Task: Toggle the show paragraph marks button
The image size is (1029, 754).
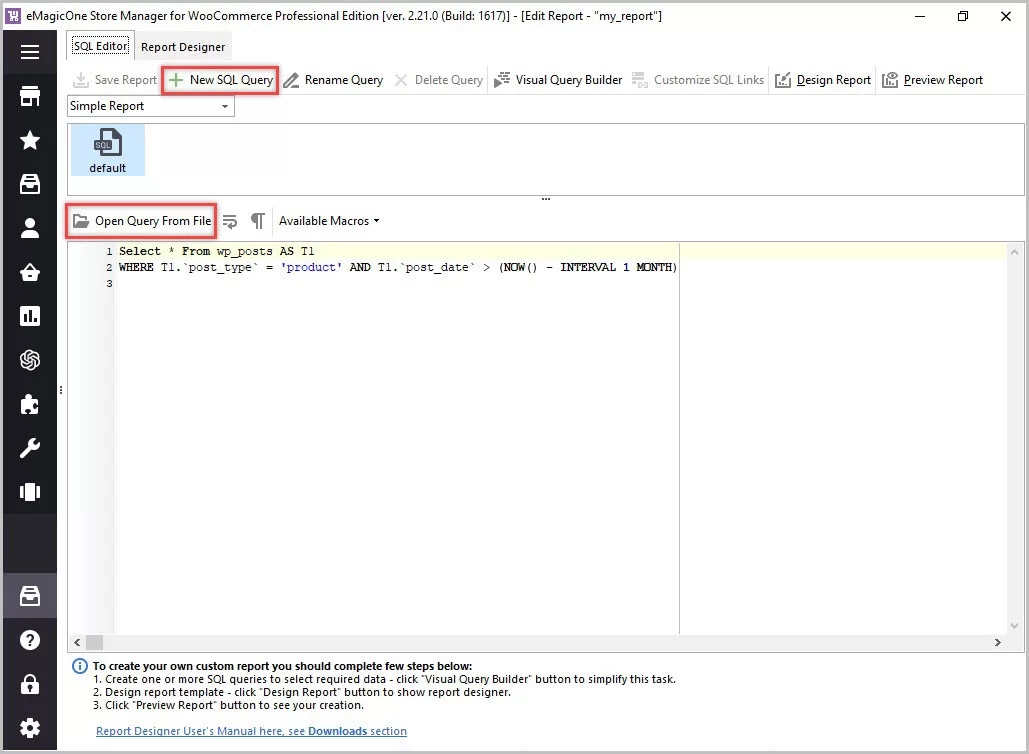Action: 258,221
